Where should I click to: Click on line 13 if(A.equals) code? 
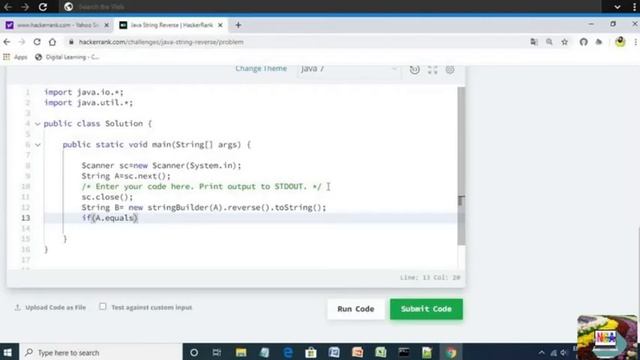(109, 218)
